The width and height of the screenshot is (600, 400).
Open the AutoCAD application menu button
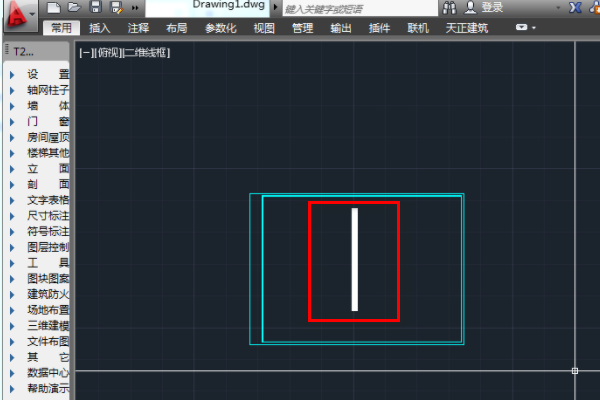[x=20, y=15]
